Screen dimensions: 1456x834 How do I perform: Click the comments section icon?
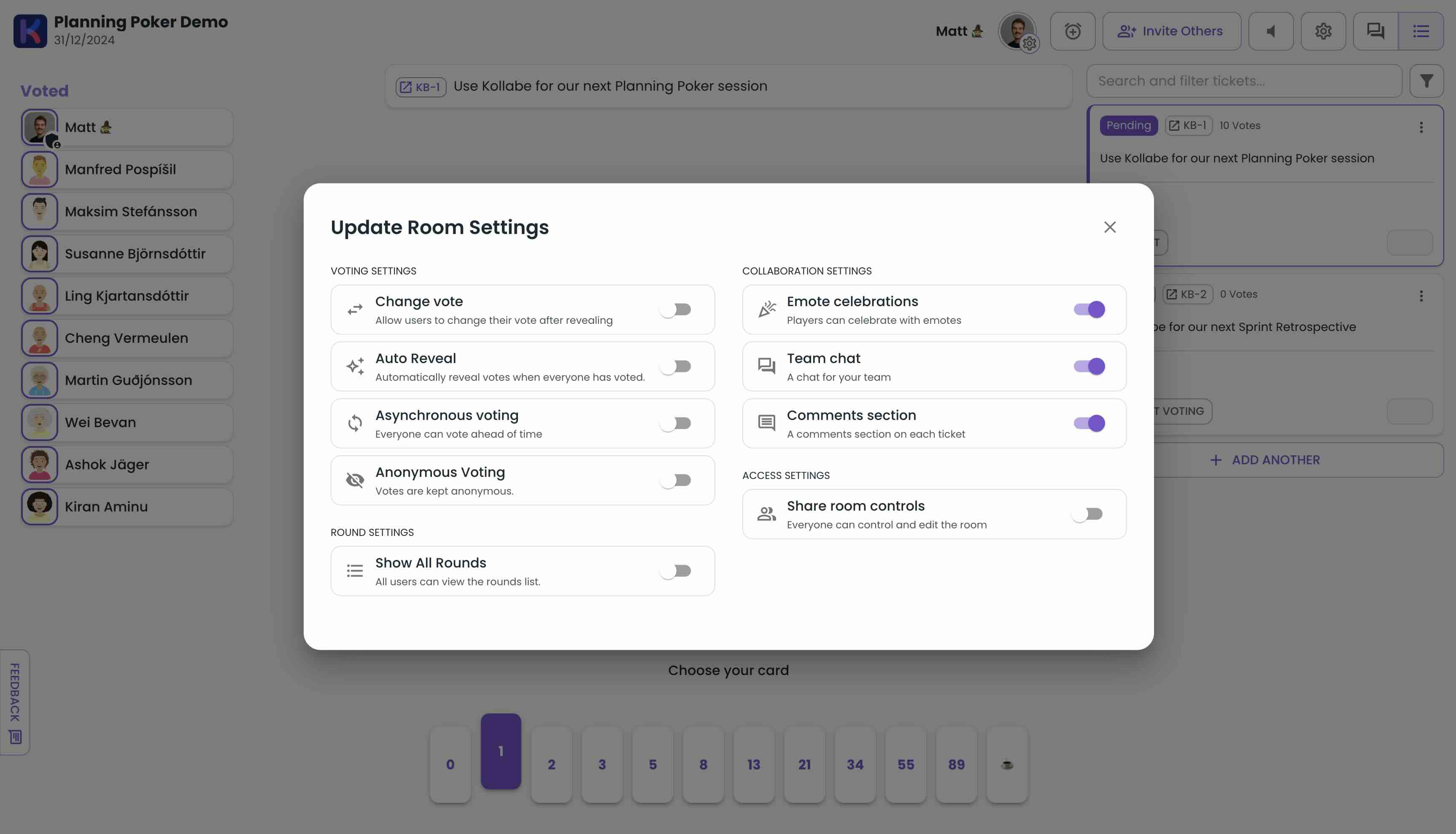click(766, 422)
